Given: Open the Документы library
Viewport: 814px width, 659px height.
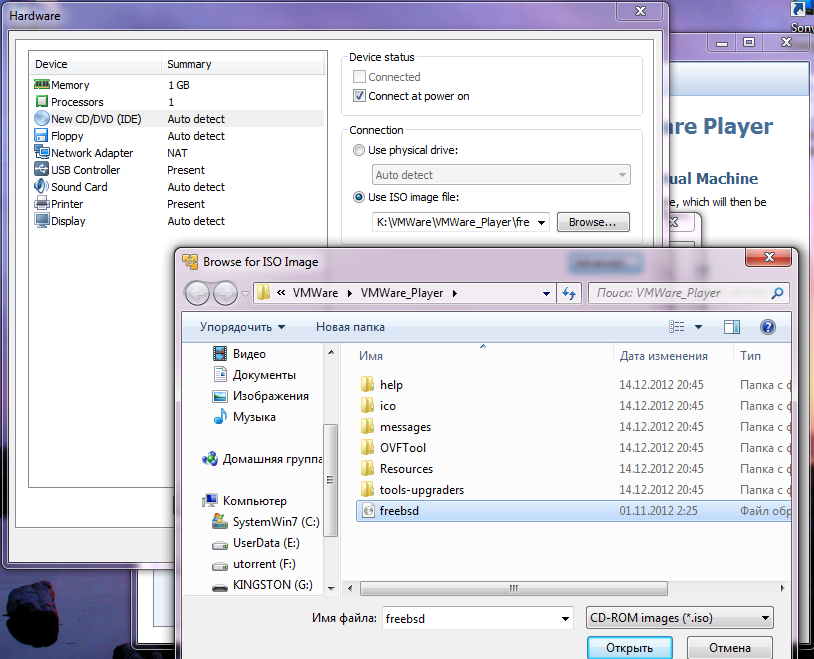Looking at the screenshot, I should (x=254, y=374).
